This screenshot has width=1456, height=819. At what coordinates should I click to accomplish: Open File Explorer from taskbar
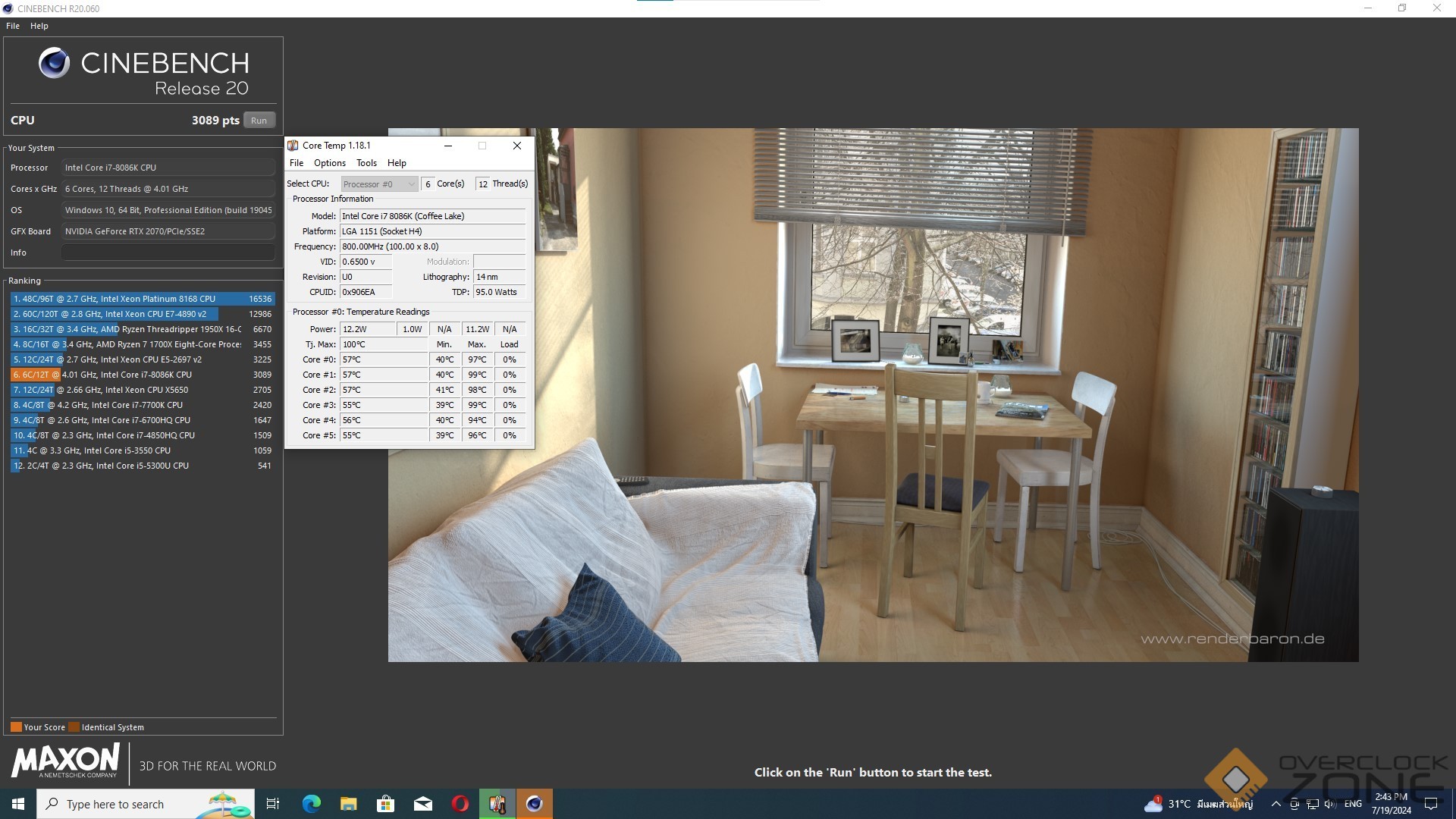348,804
